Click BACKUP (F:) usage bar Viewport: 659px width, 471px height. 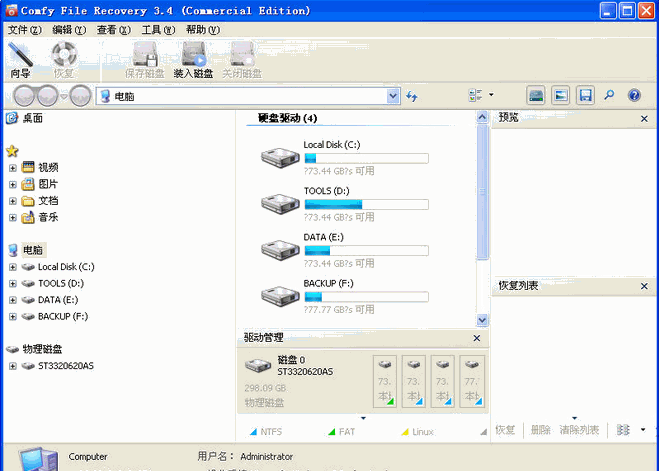(x=366, y=297)
